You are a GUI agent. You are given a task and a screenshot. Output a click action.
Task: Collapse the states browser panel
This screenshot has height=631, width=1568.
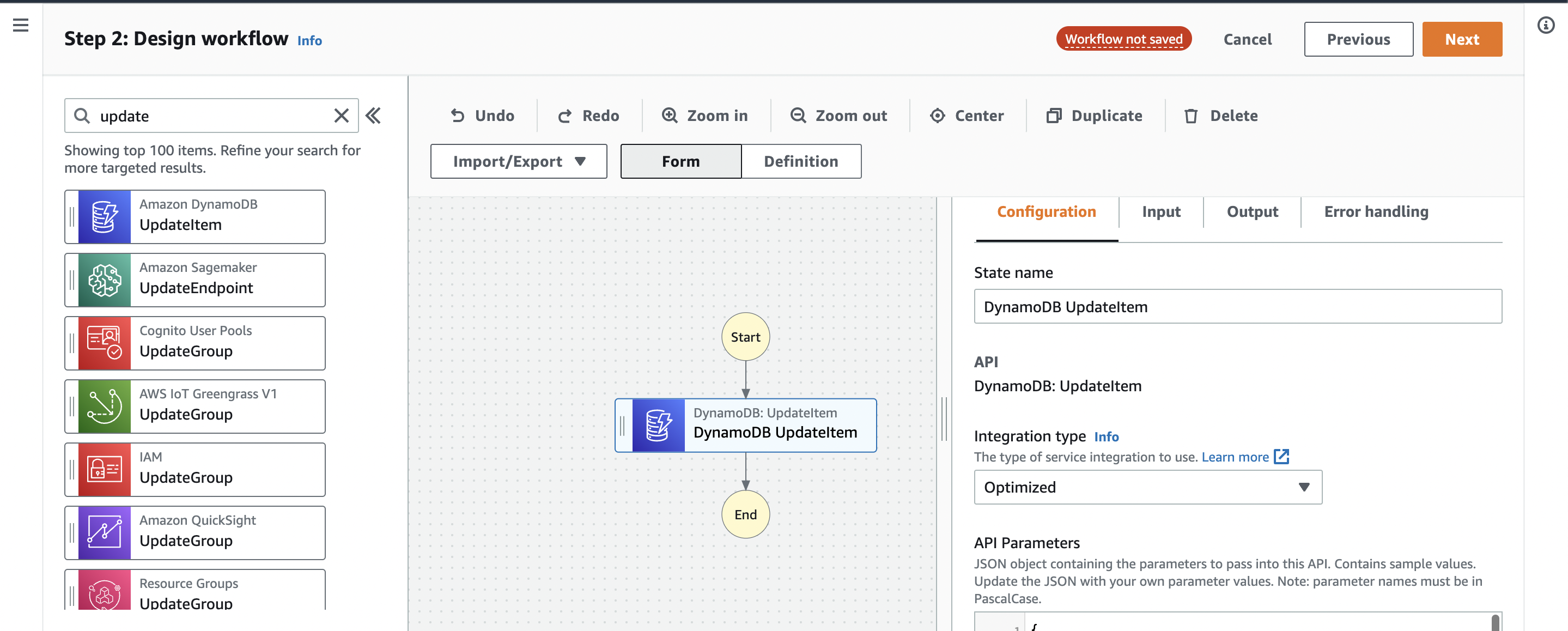coord(373,116)
